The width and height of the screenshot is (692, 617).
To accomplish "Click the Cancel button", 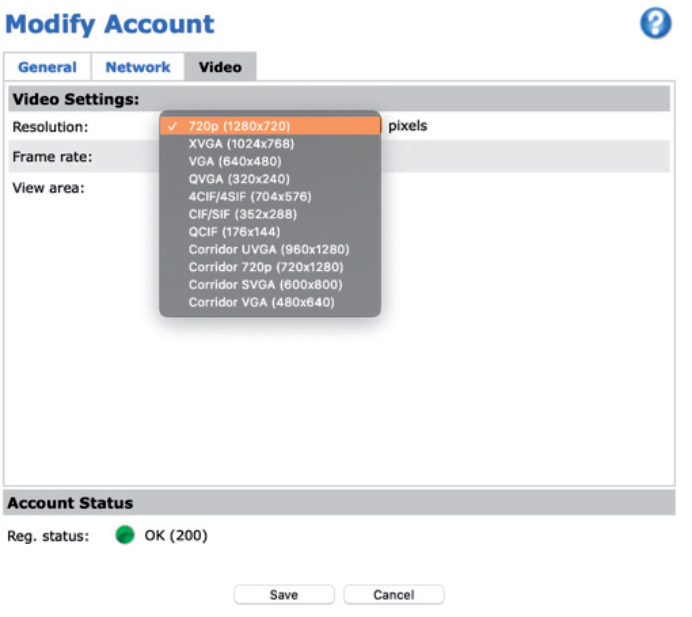I will click(393, 595).
